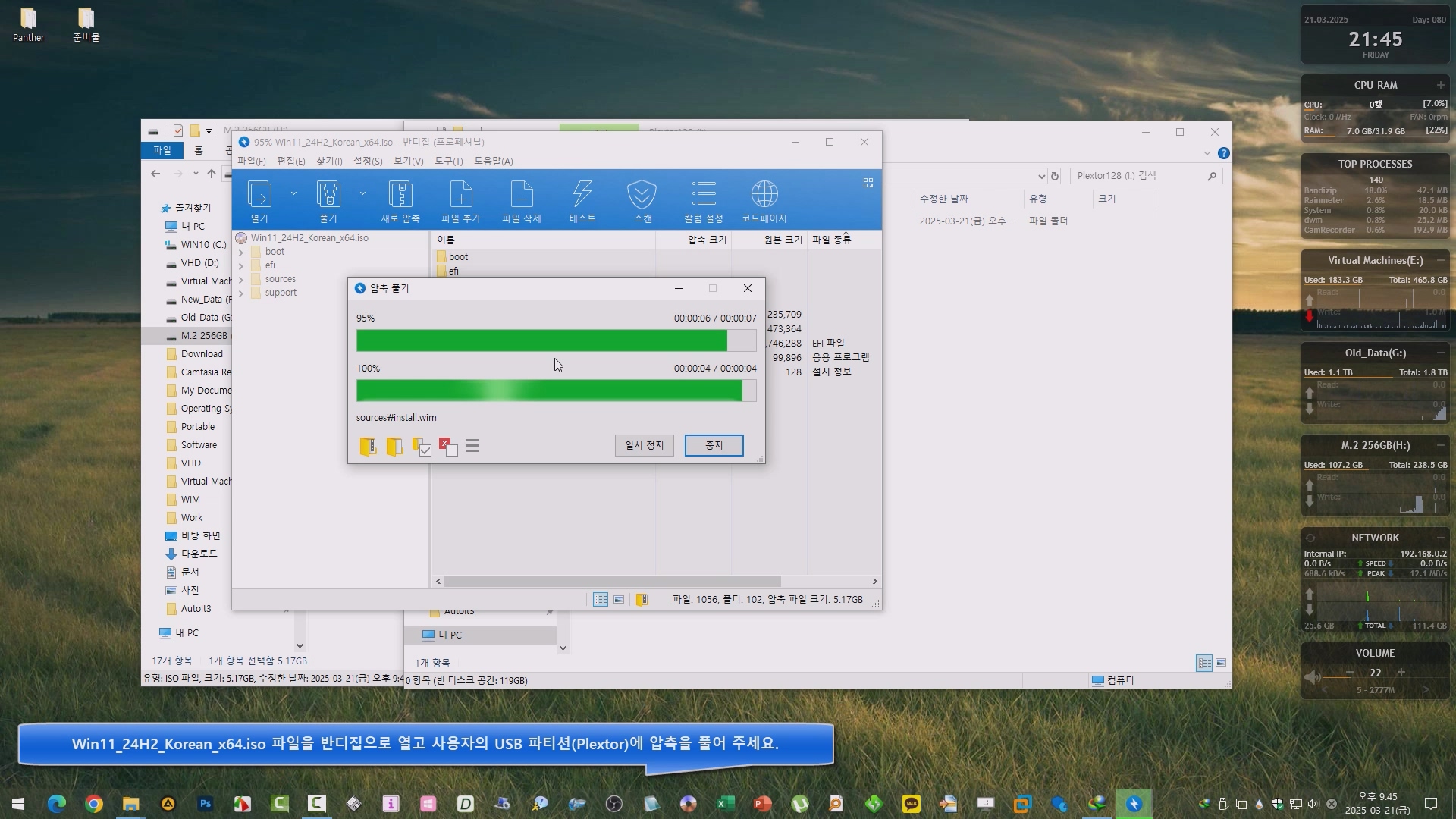Expand the CPU-RAM widget plus sign
This screenshot has width=1456, height=819.
pos(1440,85)
